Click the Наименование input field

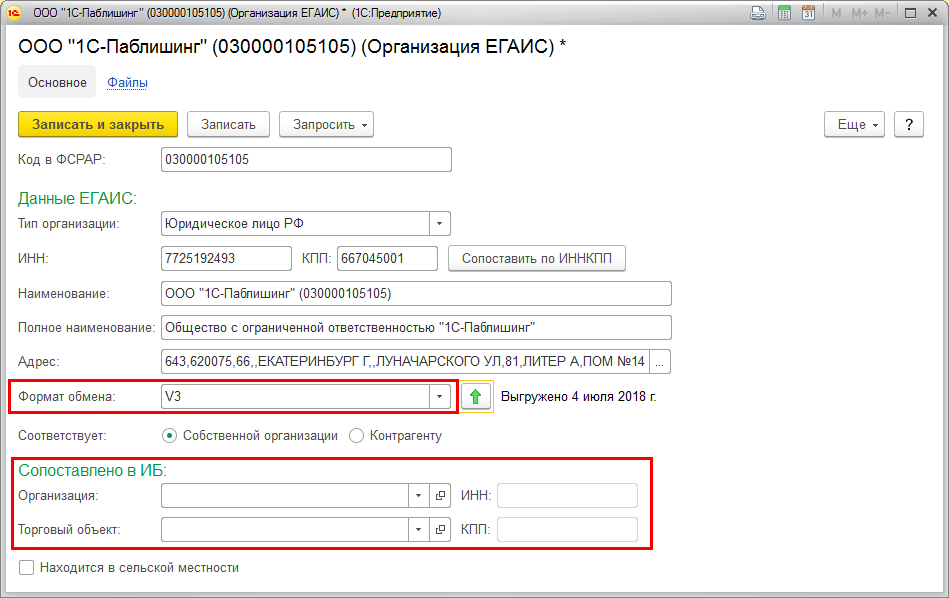click(416, 294)
